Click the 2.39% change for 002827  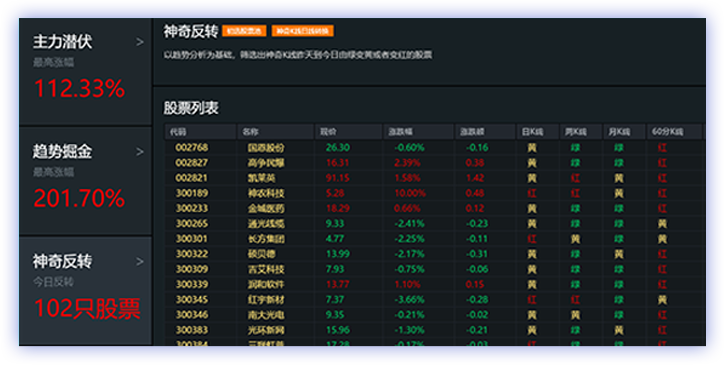(407, 163)
